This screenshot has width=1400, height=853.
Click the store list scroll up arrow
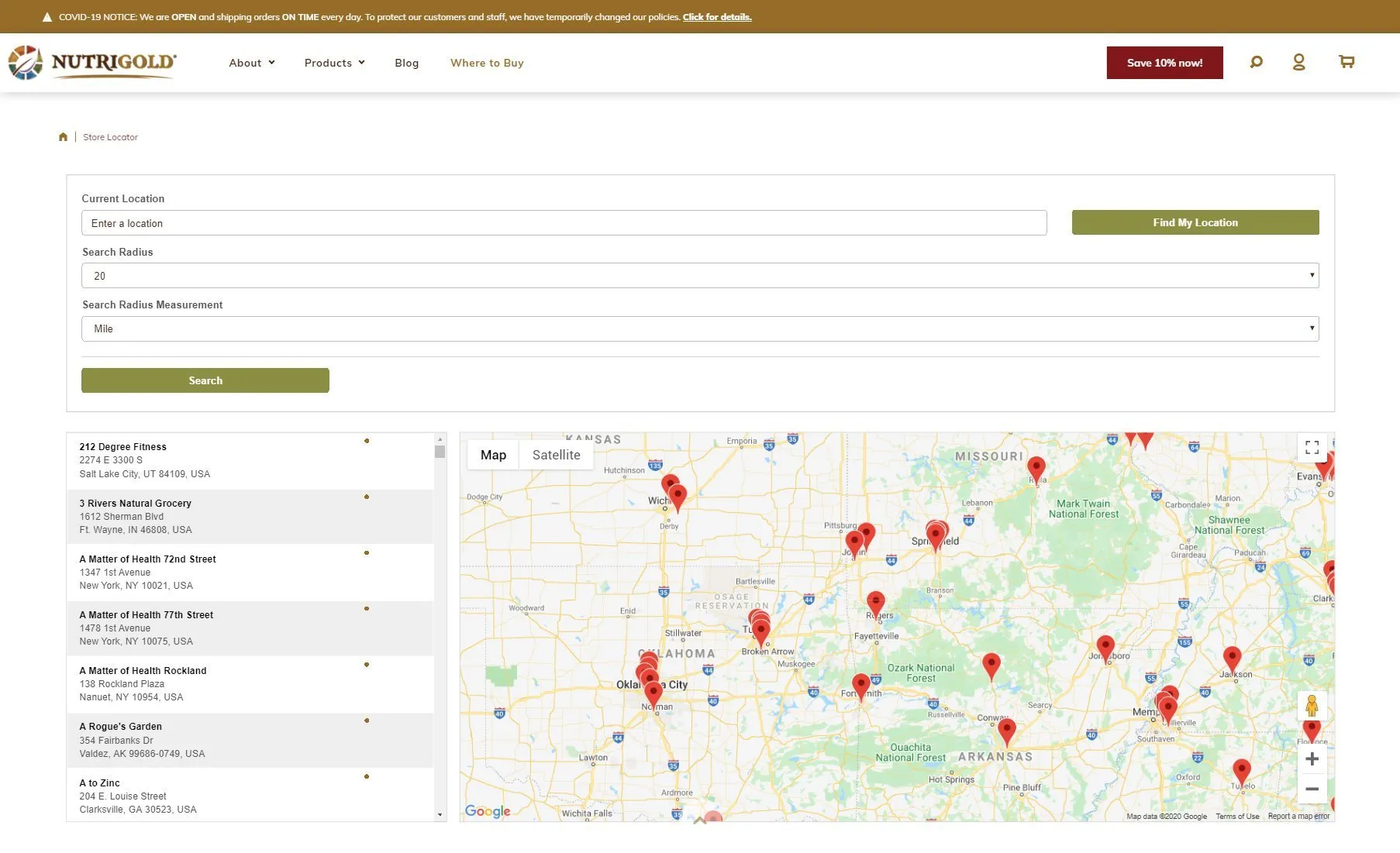[440, 439]
